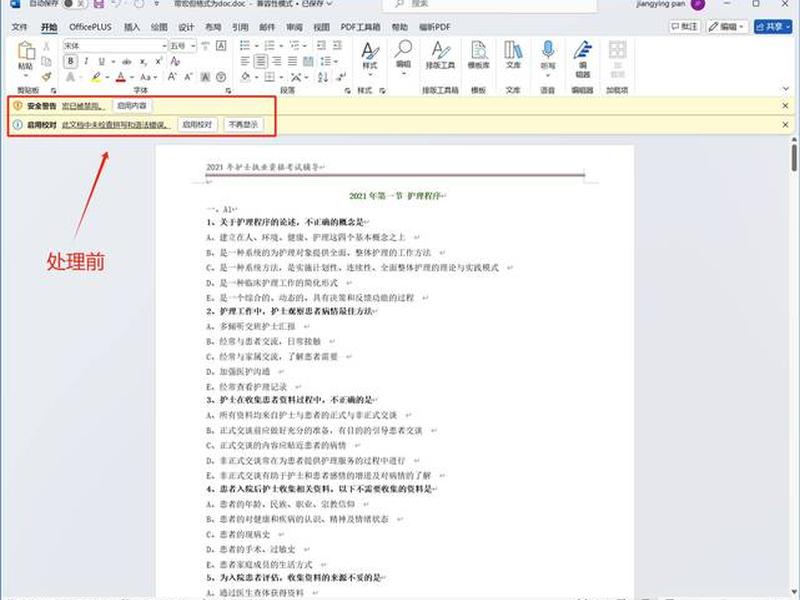This screenshot has width=800, height=600.
Task: Toggle Underline formatting
Action: tap(101, 61)
